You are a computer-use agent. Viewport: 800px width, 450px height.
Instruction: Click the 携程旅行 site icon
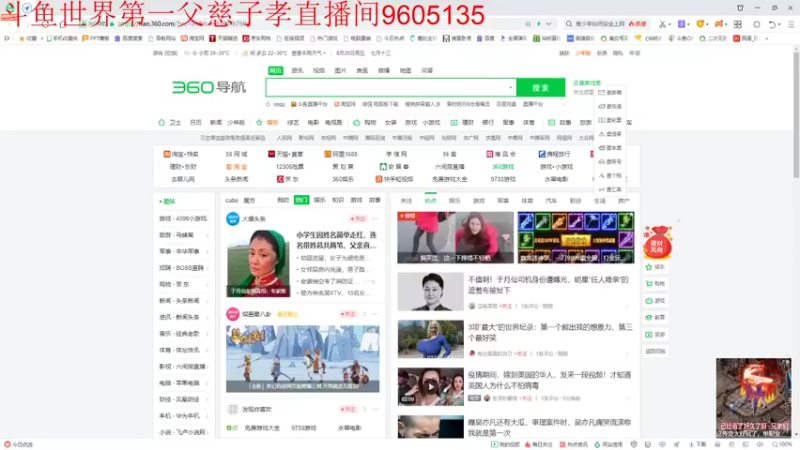coord(542,154)
